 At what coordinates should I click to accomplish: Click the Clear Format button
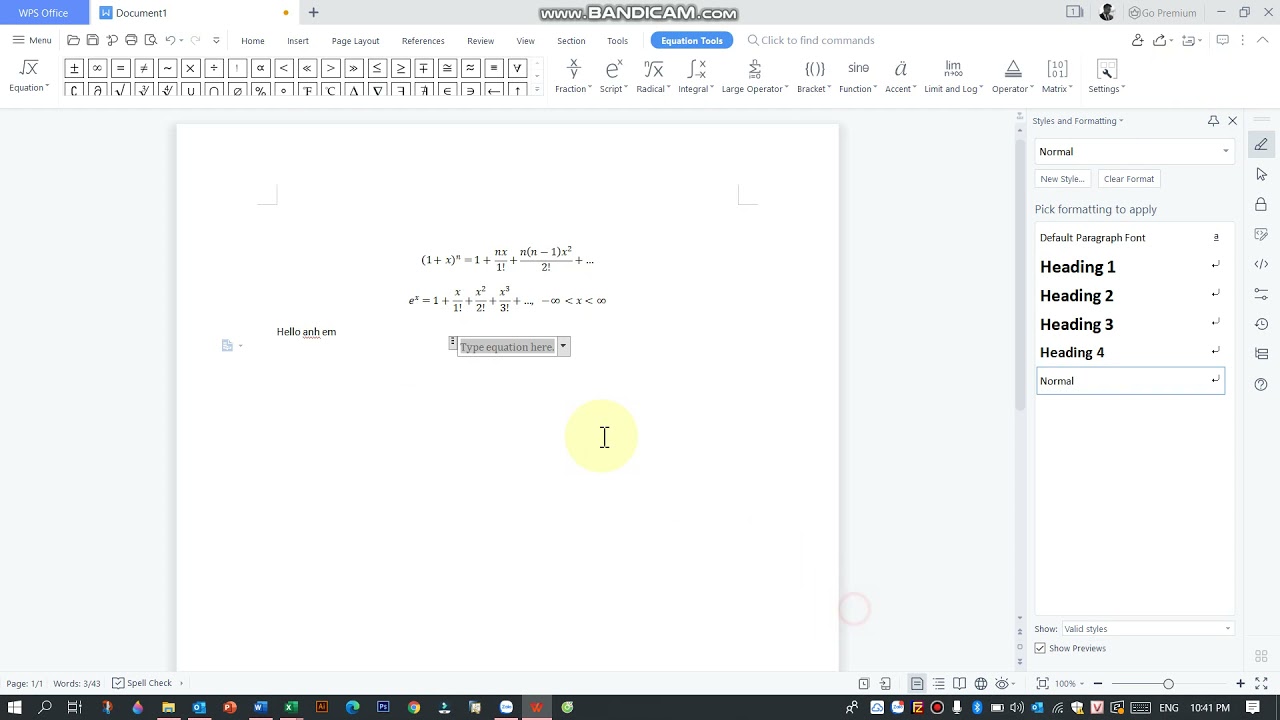click(1129, 179)
